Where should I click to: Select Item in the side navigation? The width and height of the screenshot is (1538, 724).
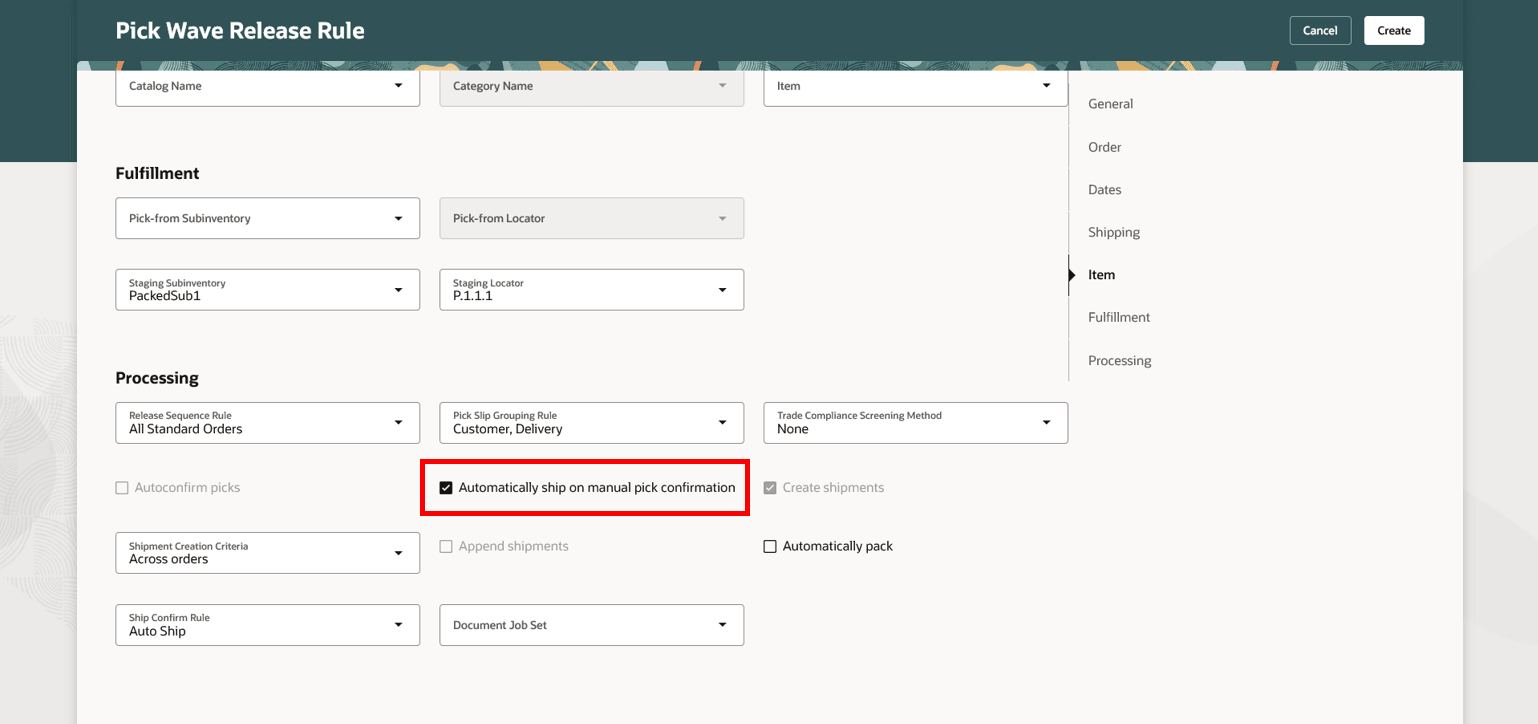[1102, 275]
